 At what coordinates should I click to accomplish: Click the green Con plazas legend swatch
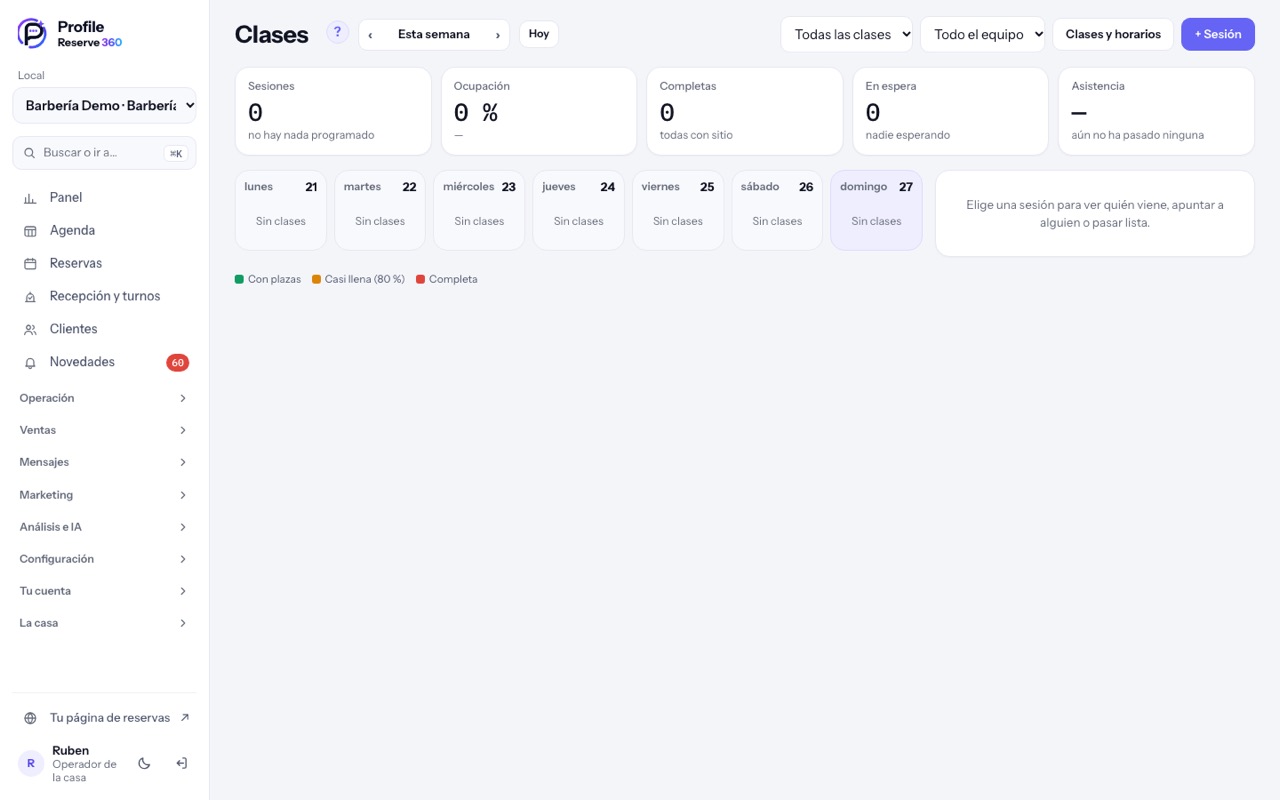pos(239,279)
